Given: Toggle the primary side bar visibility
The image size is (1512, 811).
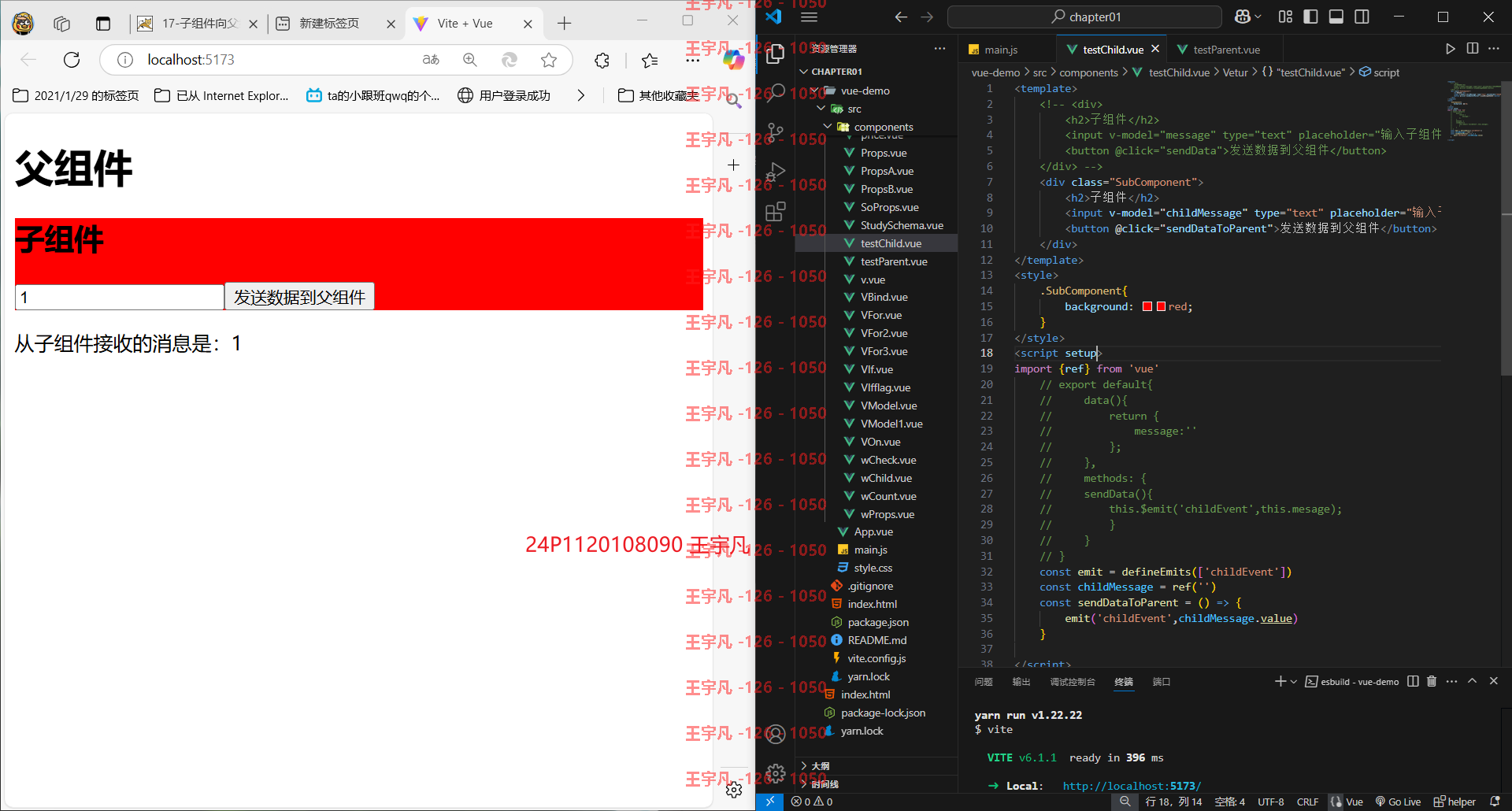Looking at the screenshot, I should pyautogui.click(x=1311, y=17).
